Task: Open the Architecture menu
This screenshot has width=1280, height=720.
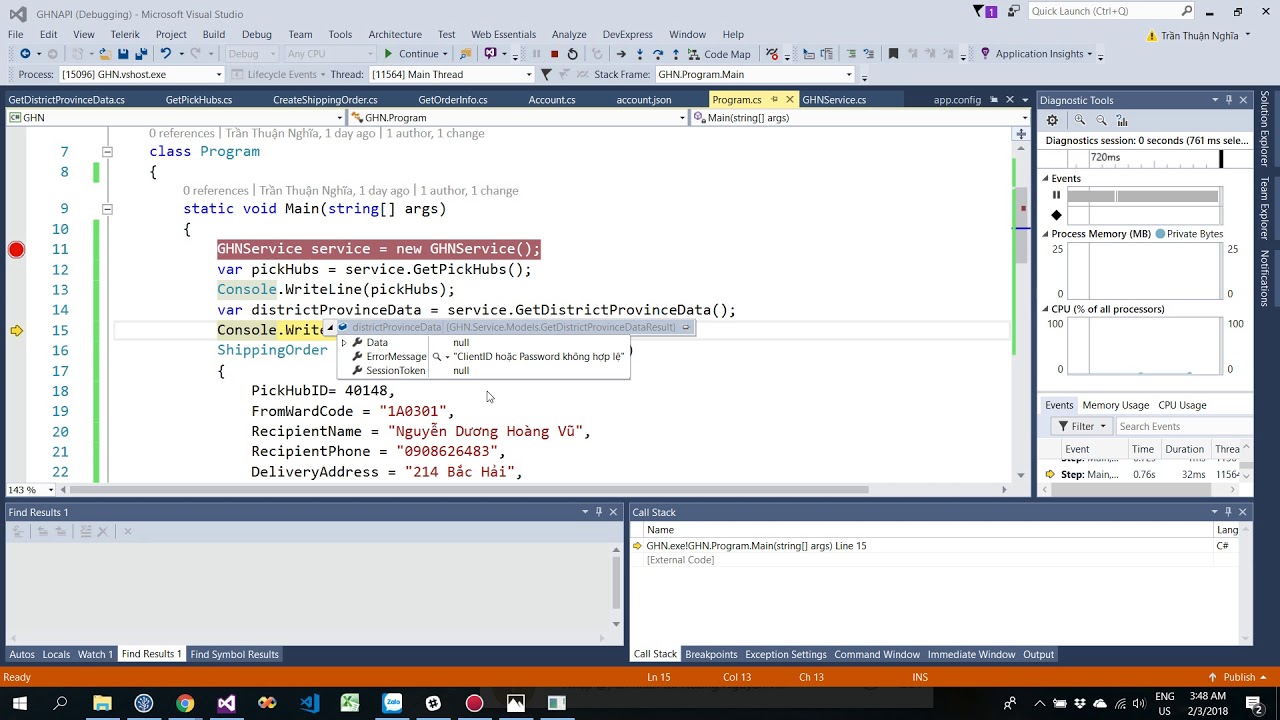Action: (395, 34)
